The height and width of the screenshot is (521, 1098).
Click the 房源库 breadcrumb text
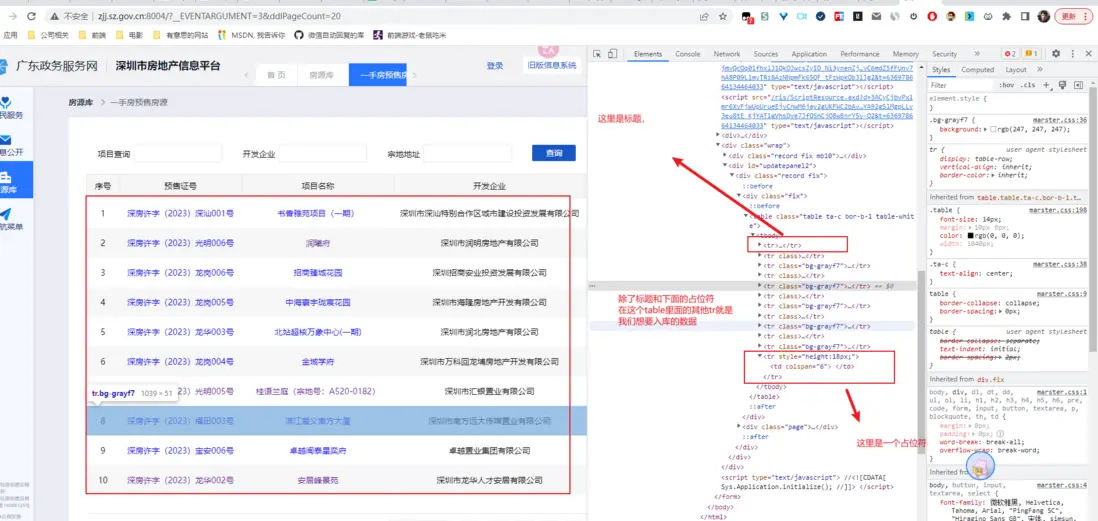point(81,102)
